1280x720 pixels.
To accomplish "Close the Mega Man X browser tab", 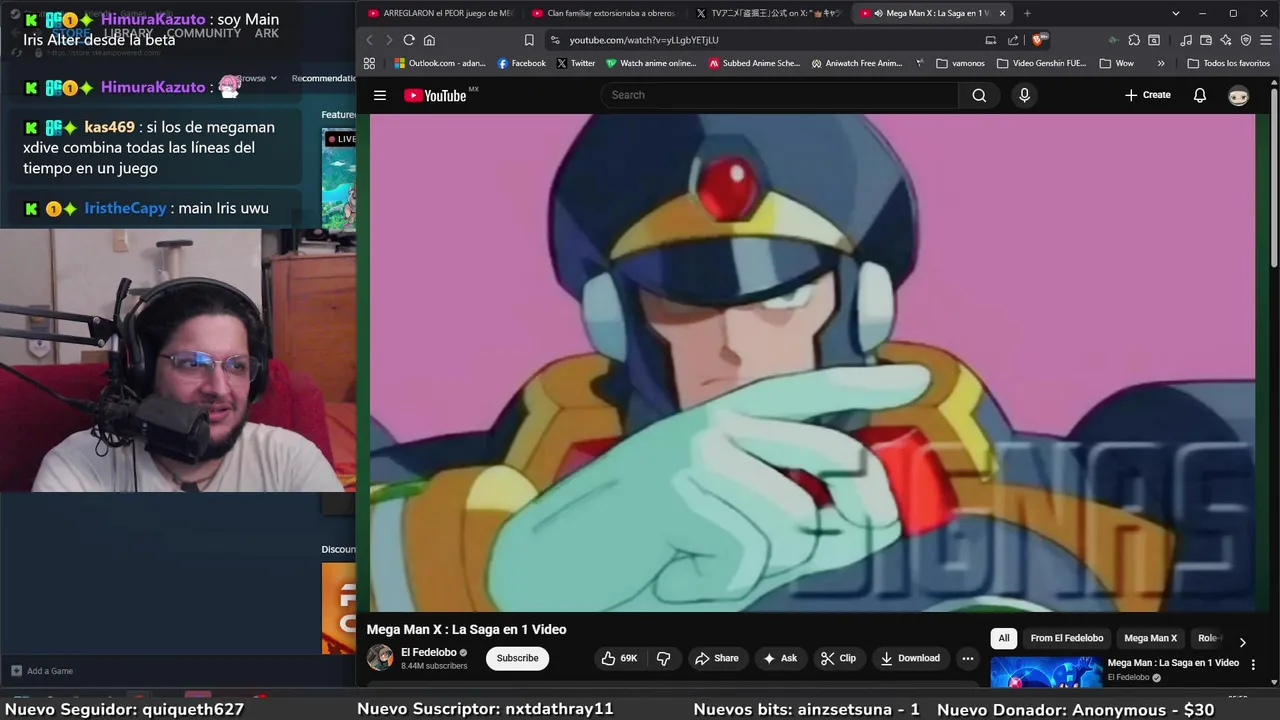I will click(1002, 13).
